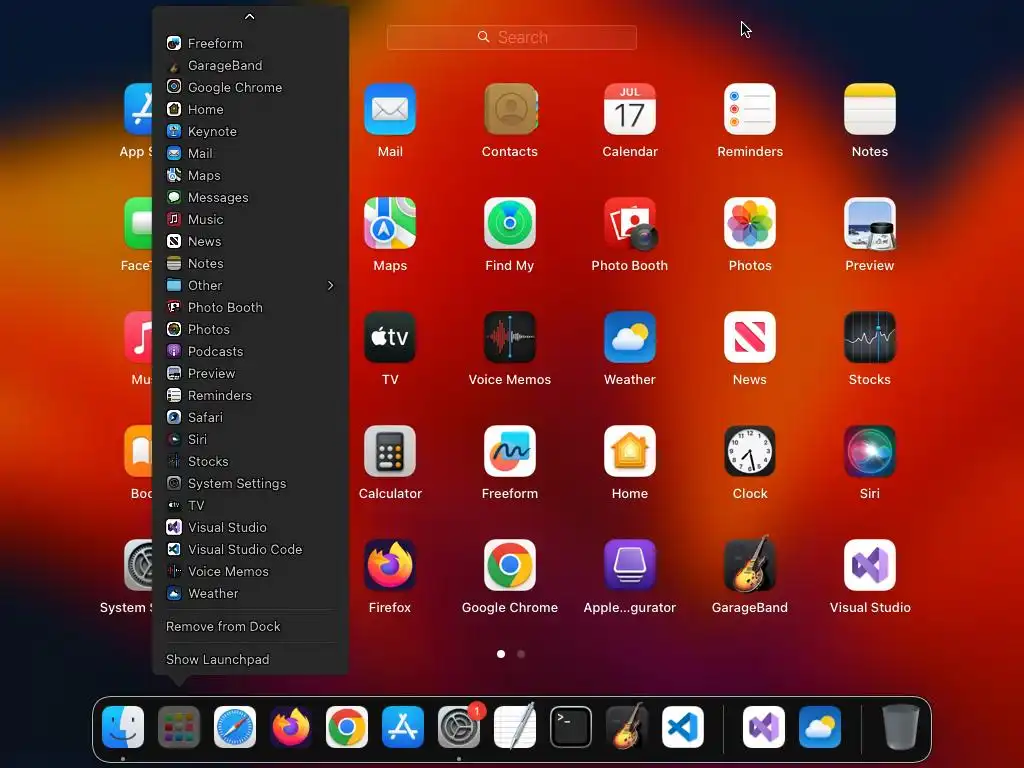Pick Voice Memos in the context menu

(250, 571)
